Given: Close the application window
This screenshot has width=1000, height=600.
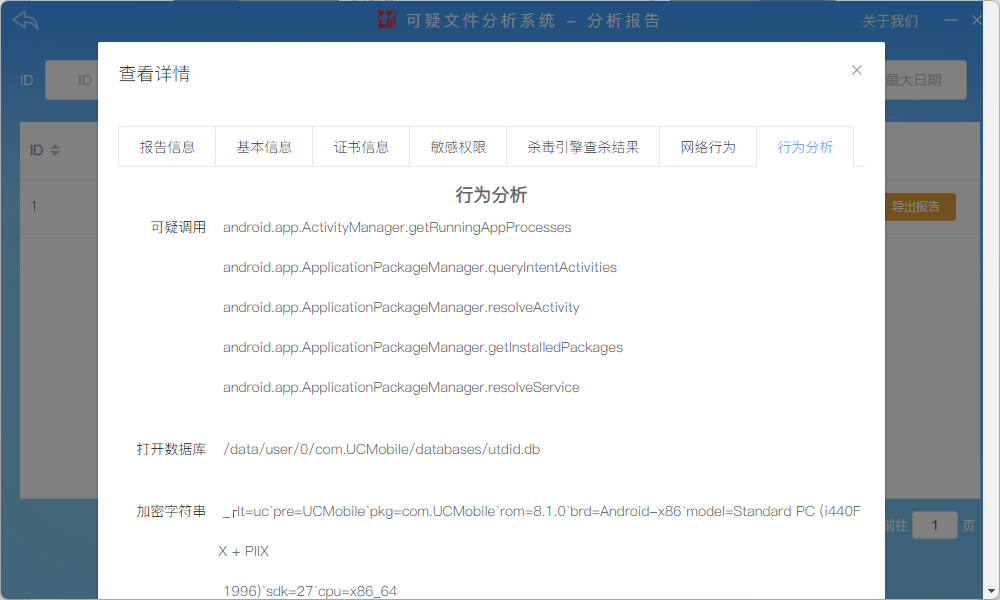Looking at the screenshot, I should pyautogui.click(x=977, y=20).
